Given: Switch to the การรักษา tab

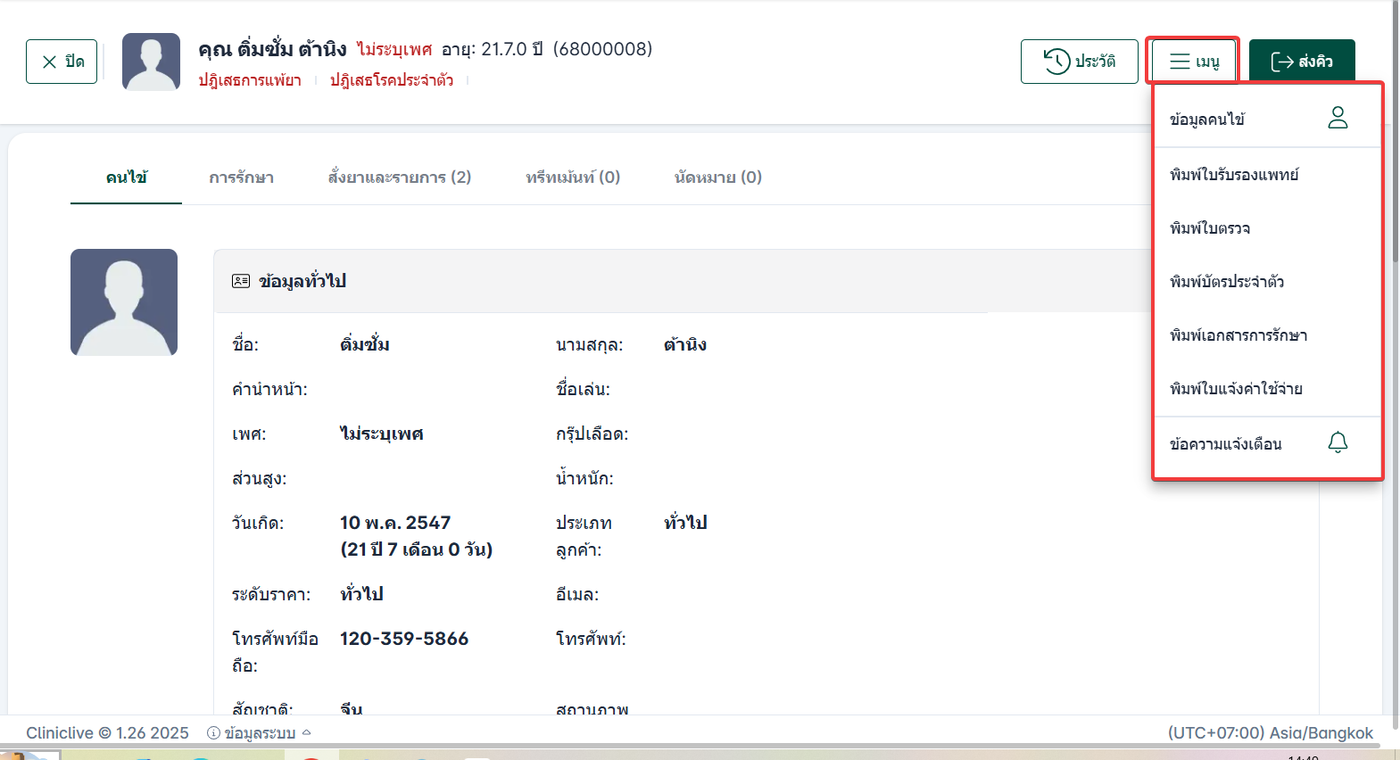Looking at the screenshot, I should [x=241, y=178].
